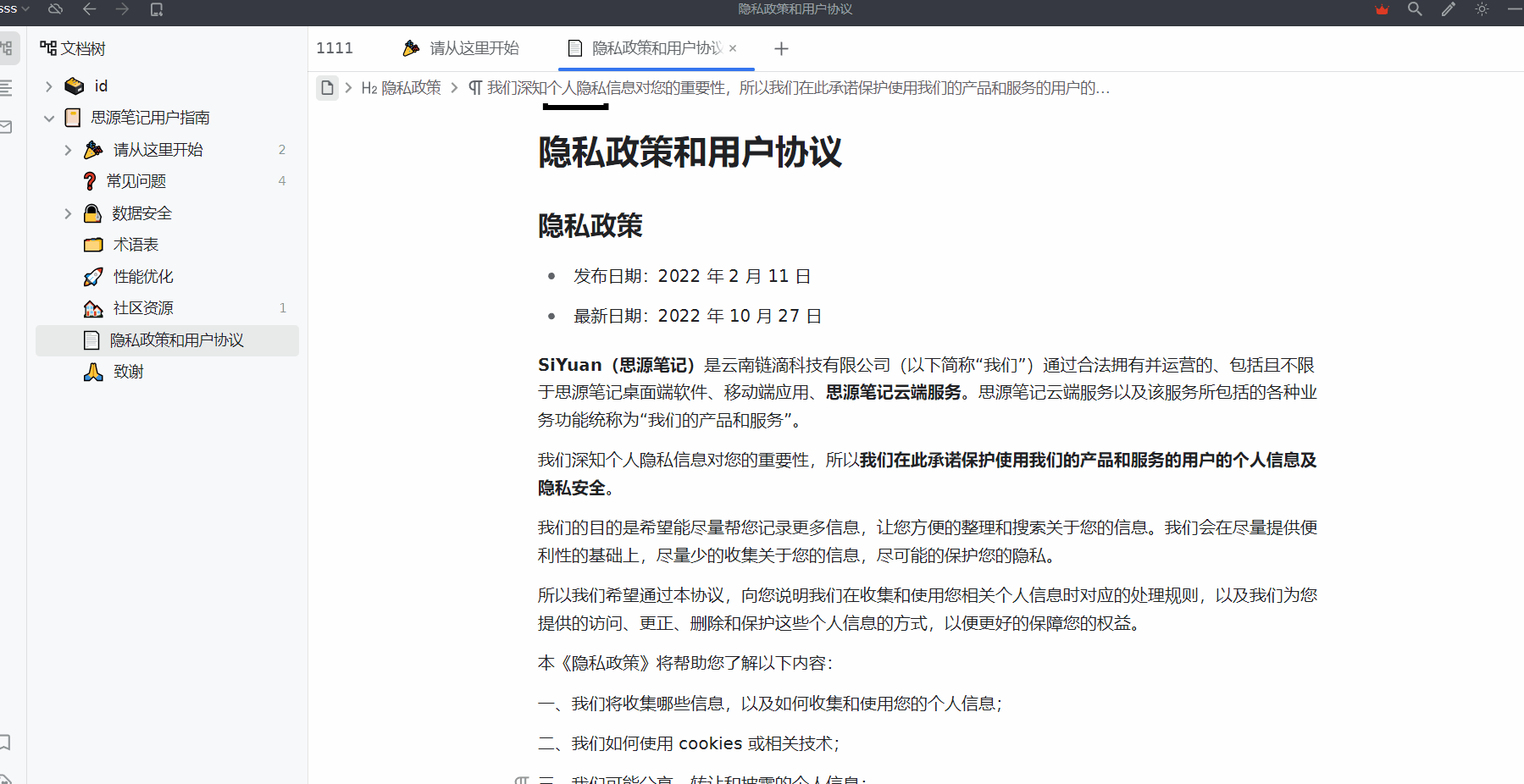The height and width of the screenshot is (784, 1524).
Task: Switch appearance with the sun icon
Action: click(1482, 9)
